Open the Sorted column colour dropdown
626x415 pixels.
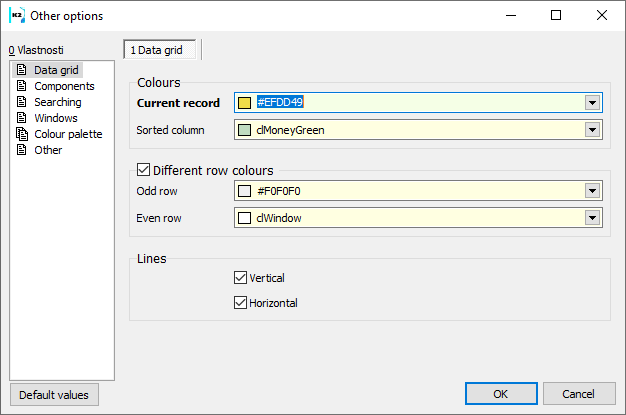pos(592,129)
